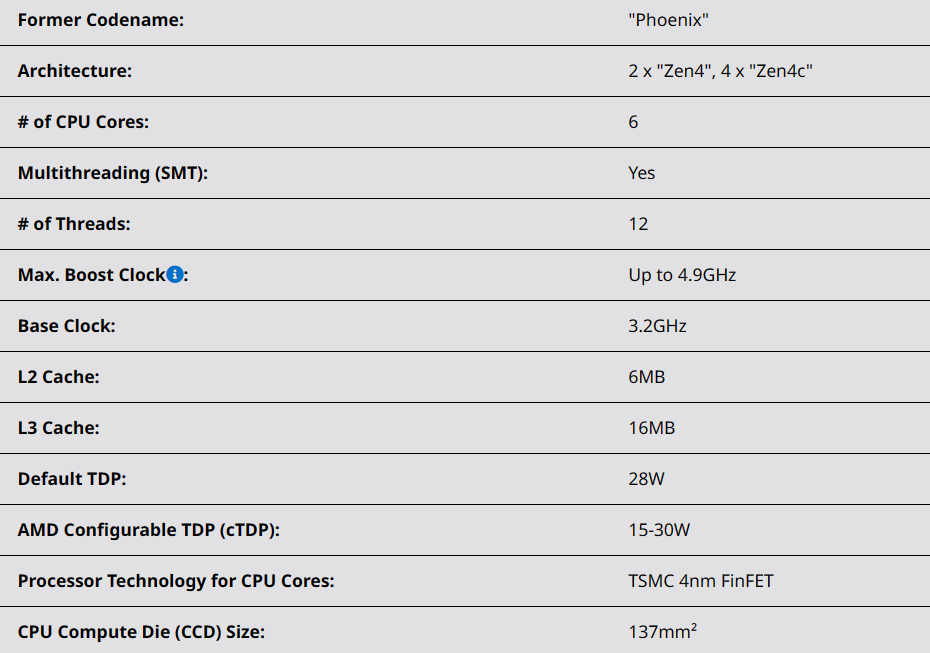This screenshot has height=653, width=930.
Task: Click the Default TDP label
Action: tap(72, 479)
